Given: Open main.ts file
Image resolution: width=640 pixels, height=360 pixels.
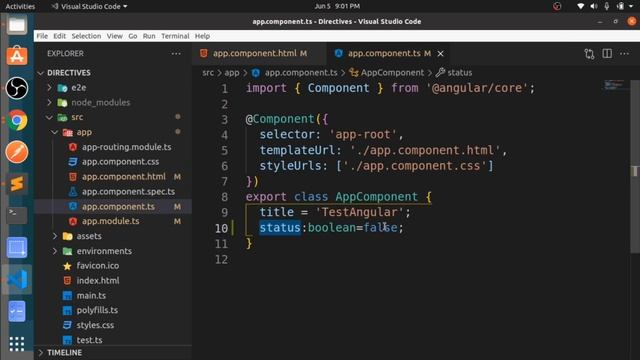Looking at the screenshot, I should tap(91, 296).
